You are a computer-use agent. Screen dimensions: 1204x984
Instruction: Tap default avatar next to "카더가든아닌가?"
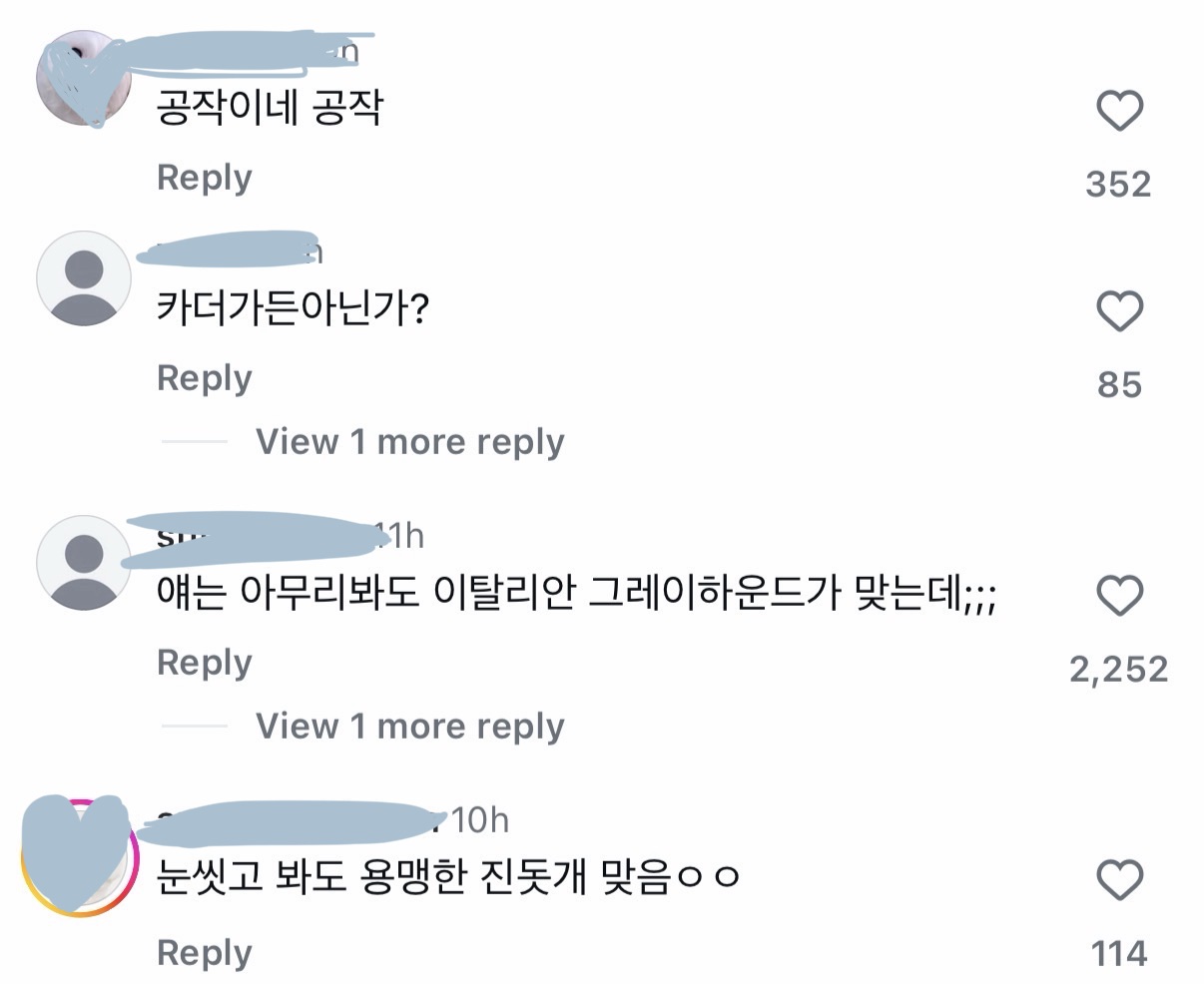(83, 279)
